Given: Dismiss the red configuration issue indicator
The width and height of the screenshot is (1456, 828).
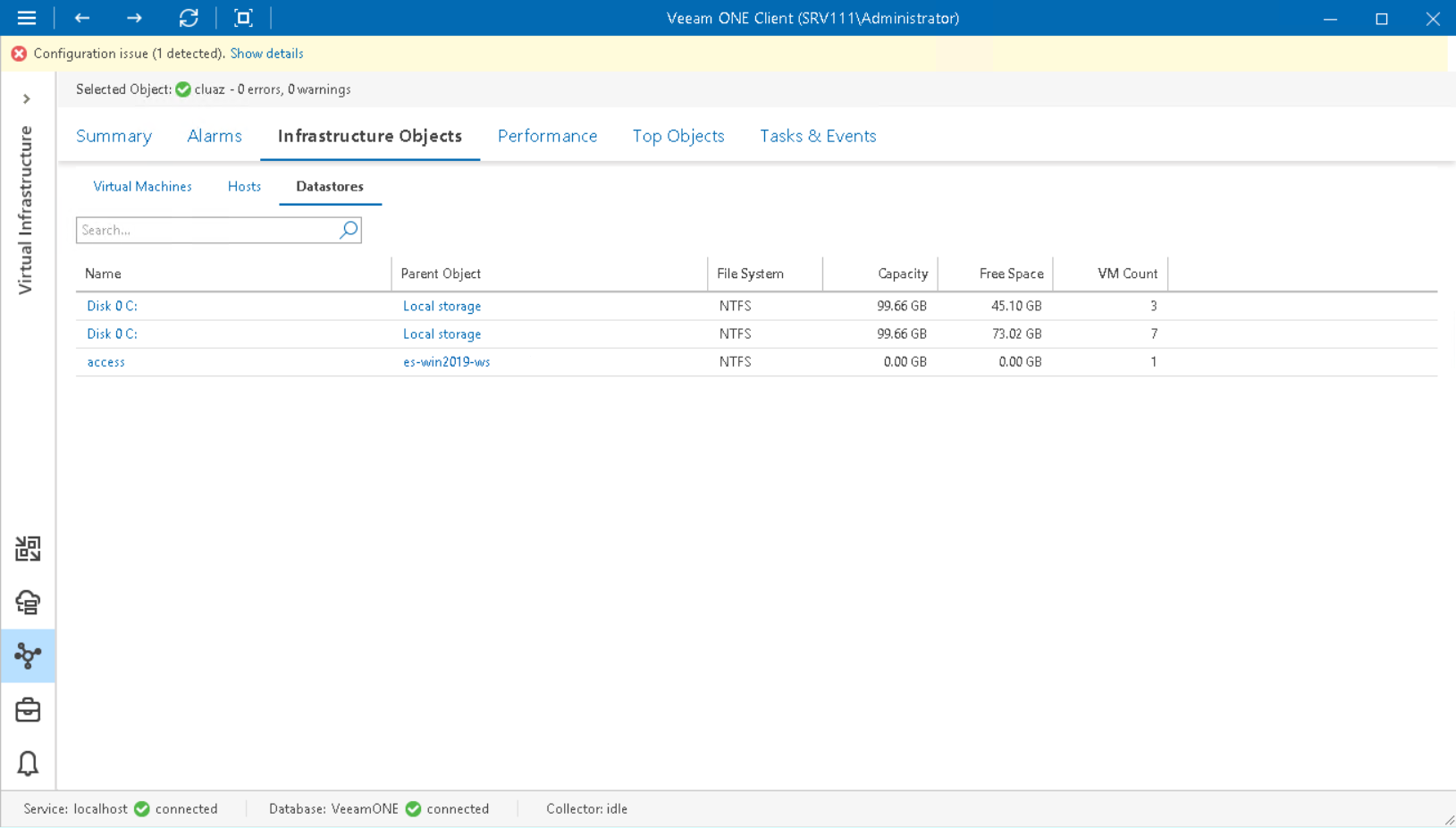Looking at the screenshot, I should 18,53.
